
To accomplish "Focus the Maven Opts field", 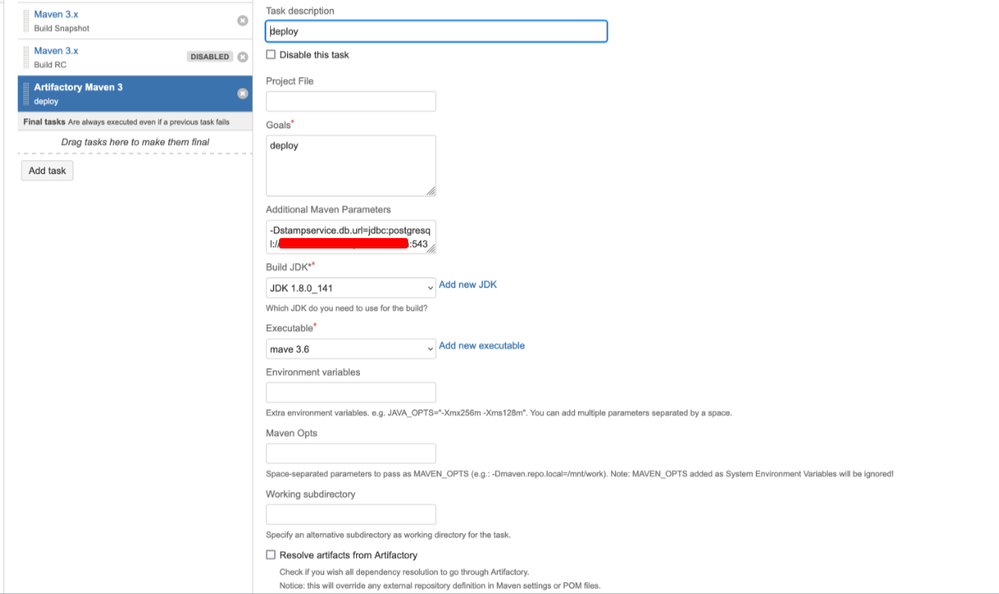I will click(351, 454).
